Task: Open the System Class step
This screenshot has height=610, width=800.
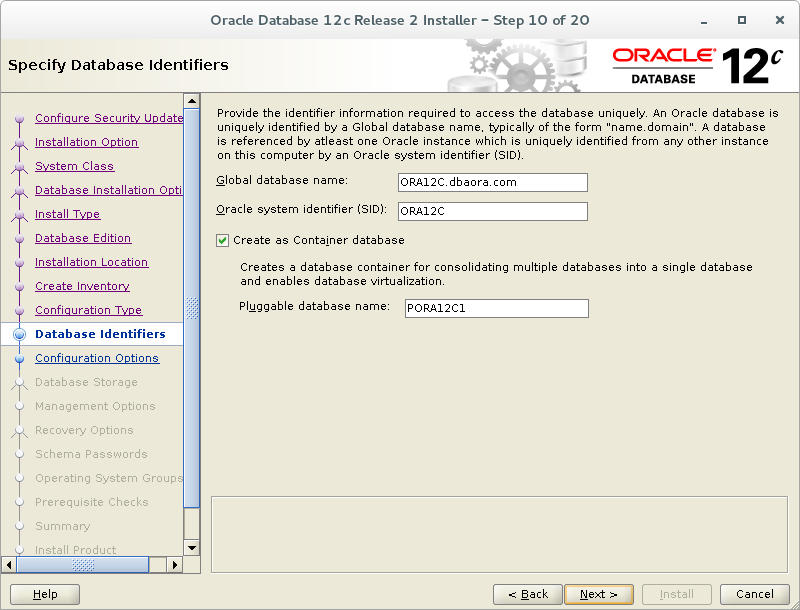Action: (74, 166)
